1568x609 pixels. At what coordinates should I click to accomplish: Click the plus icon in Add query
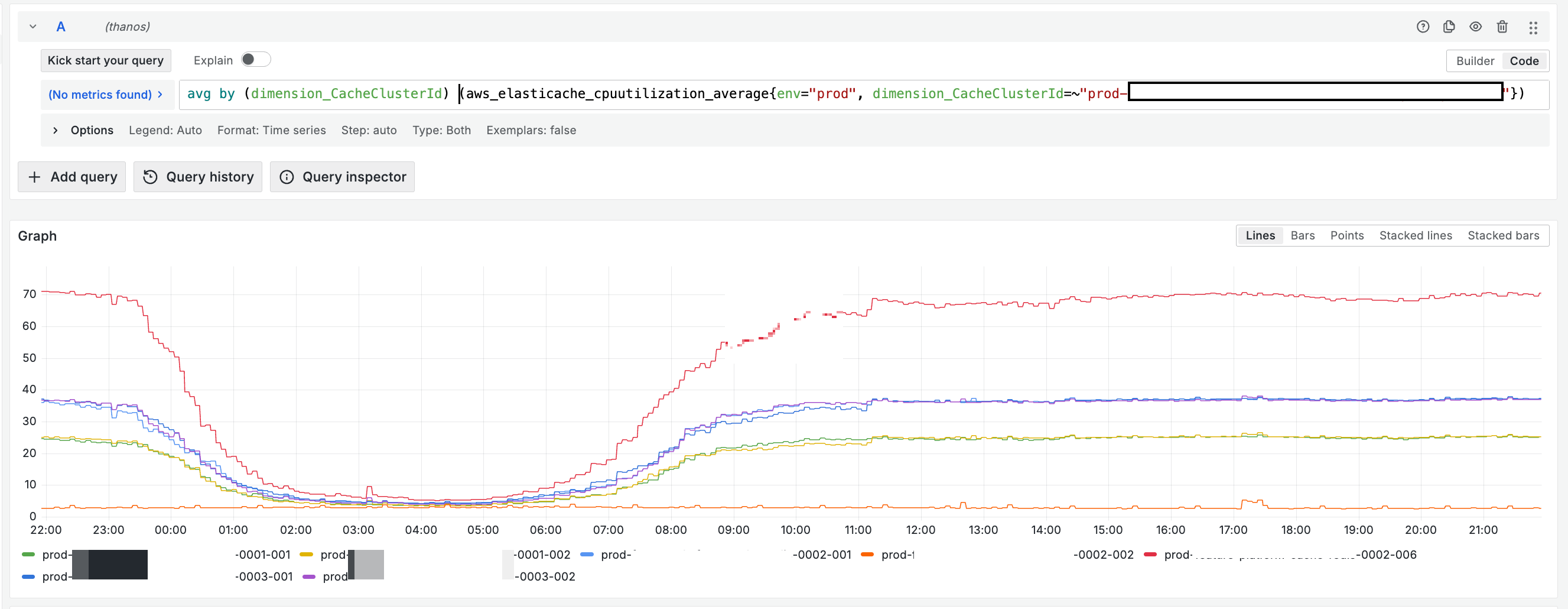(35, 177)
